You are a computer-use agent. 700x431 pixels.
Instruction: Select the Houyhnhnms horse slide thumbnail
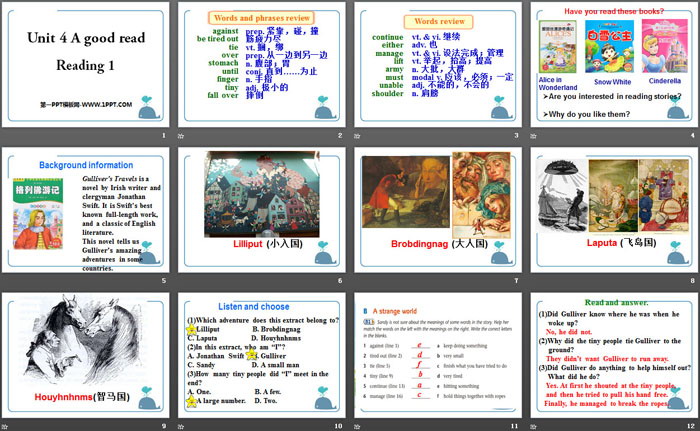pyautogui.click(x=86, y=355)
